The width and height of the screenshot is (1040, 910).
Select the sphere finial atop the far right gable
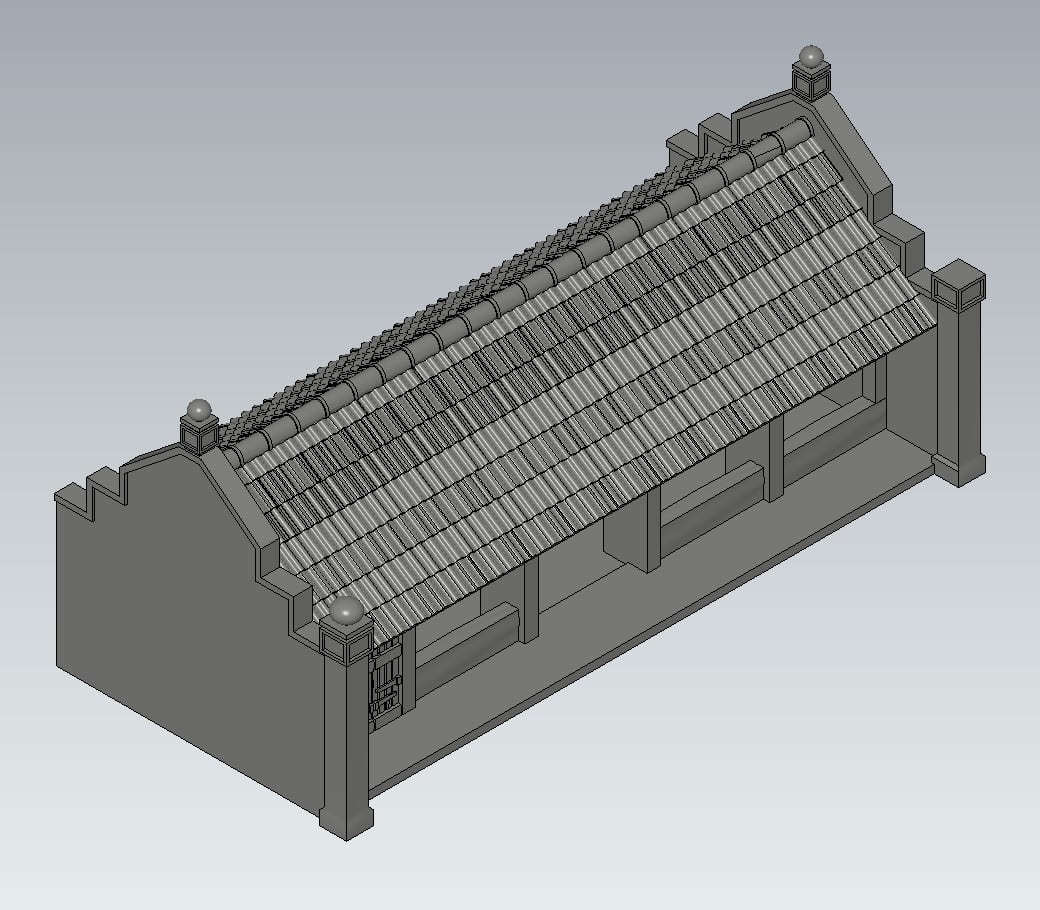[811, 56]
